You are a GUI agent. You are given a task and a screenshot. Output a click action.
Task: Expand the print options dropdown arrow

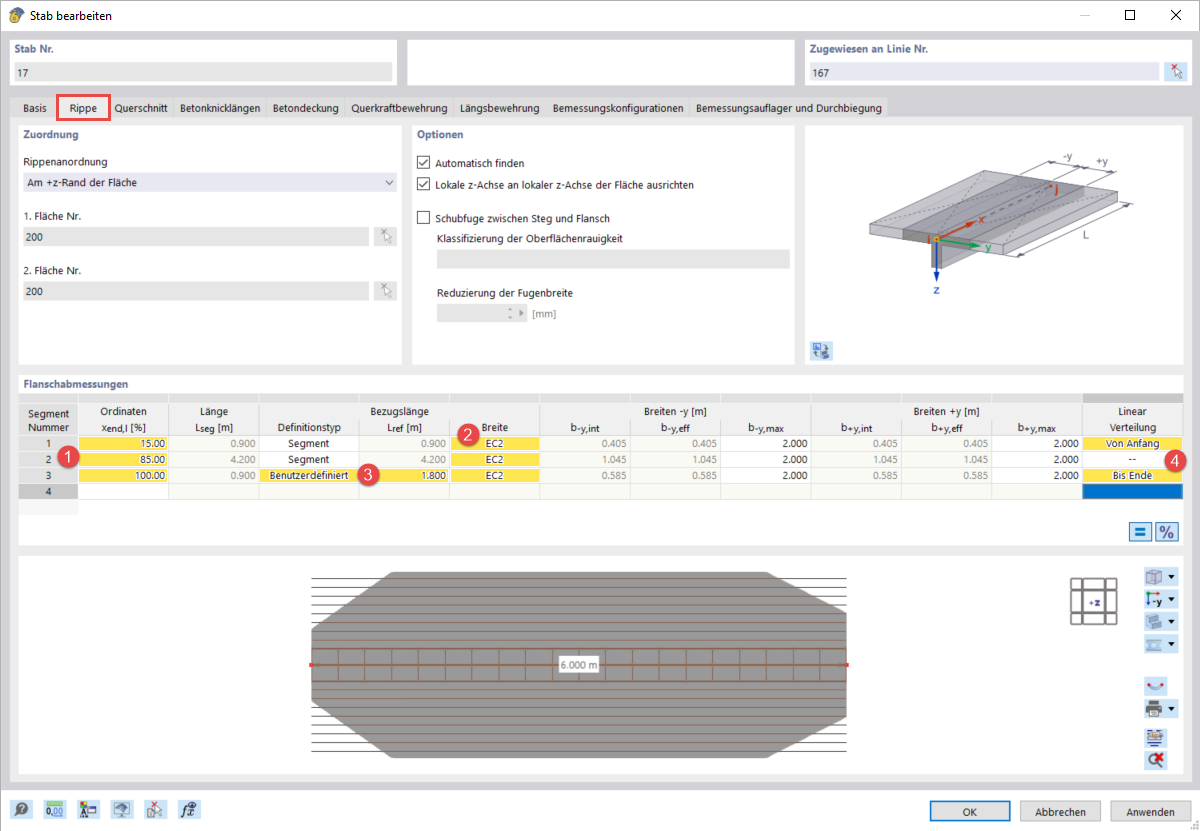click(x=1171, y=709)
